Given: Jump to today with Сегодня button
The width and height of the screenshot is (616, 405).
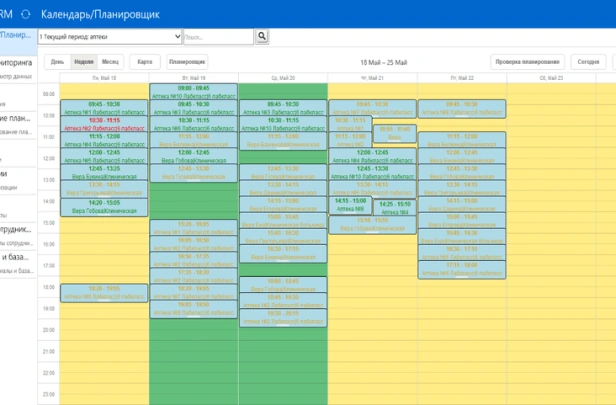Looking at the screenshot, I should pos(589,61).
